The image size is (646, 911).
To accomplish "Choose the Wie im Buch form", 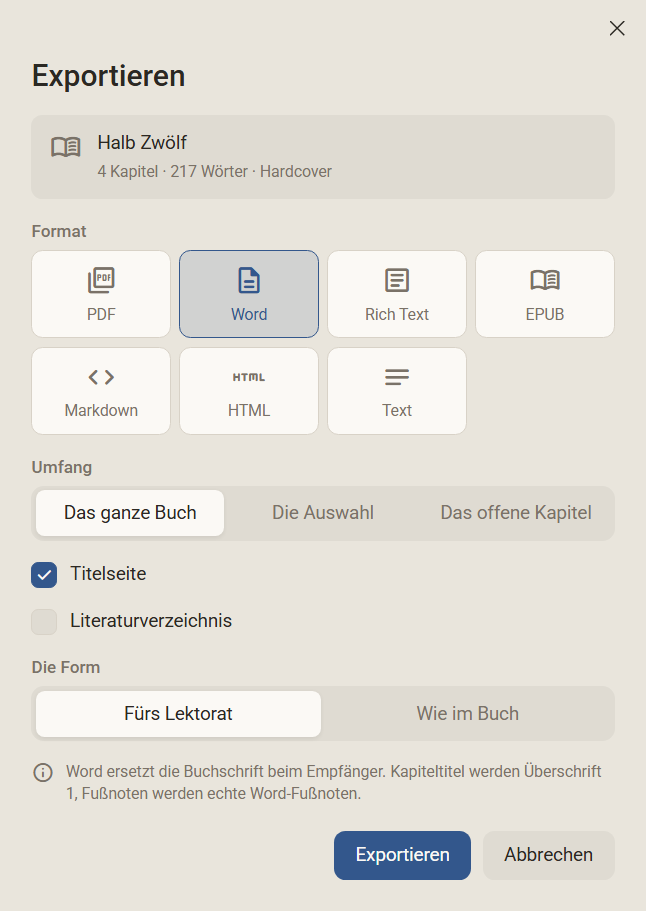I will 468,713.
